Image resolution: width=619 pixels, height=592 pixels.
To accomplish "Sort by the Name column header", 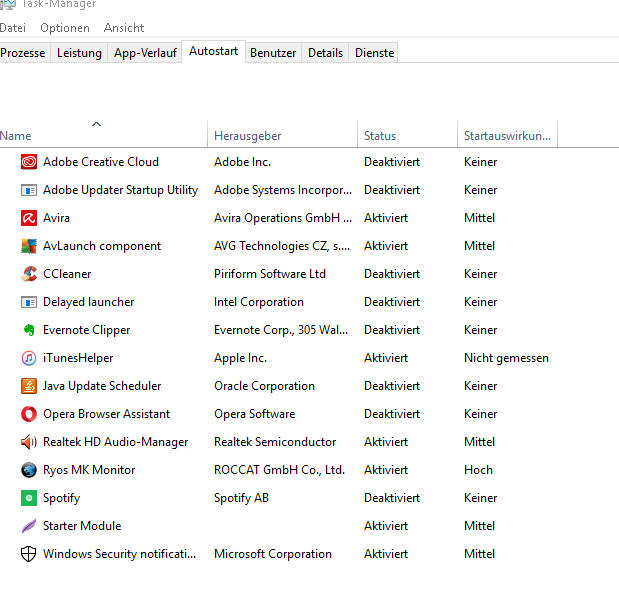I will (x=103, y=134).
